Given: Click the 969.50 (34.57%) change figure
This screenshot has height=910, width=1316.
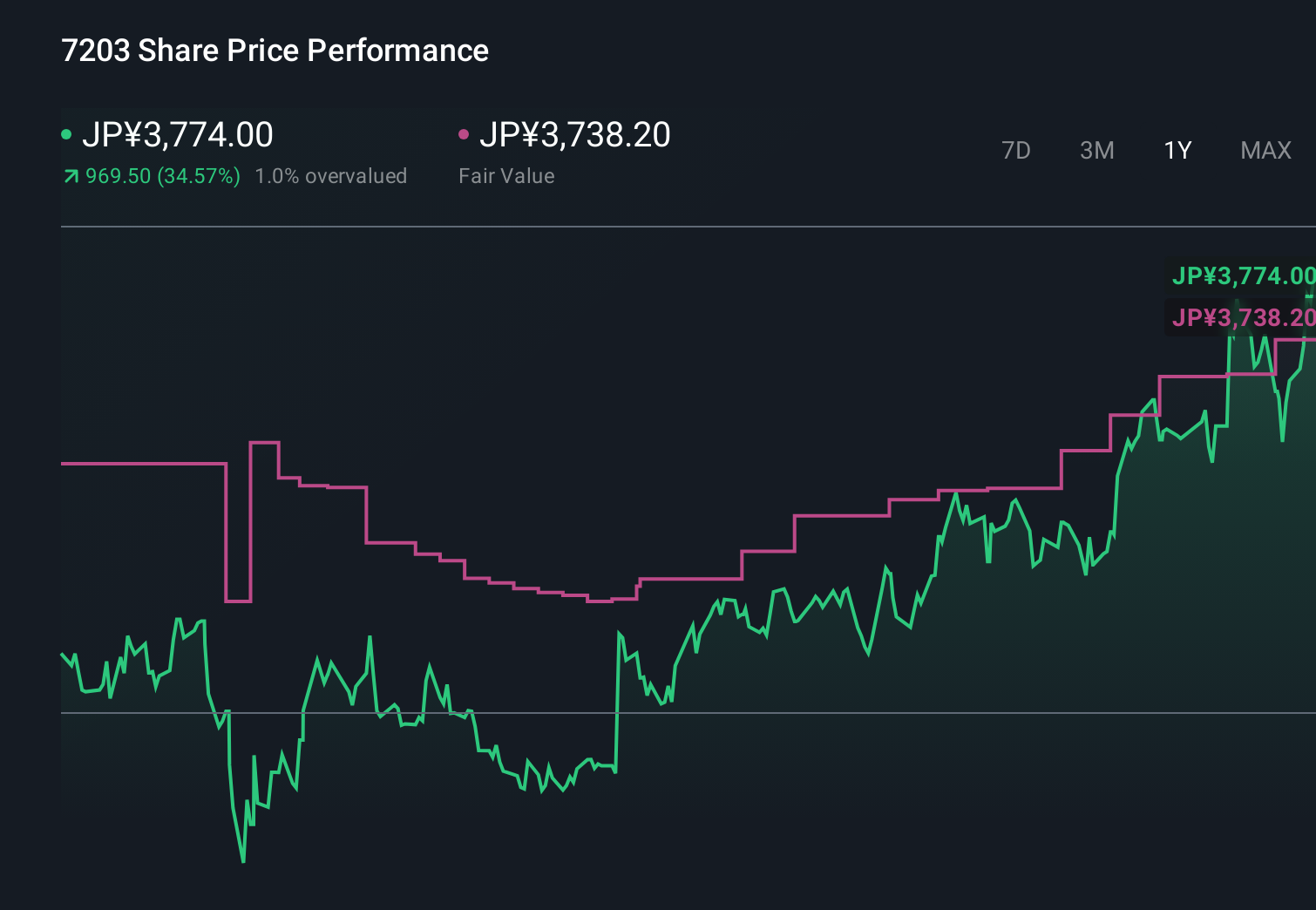Looking at the screenshot, I should click(163, 176).
